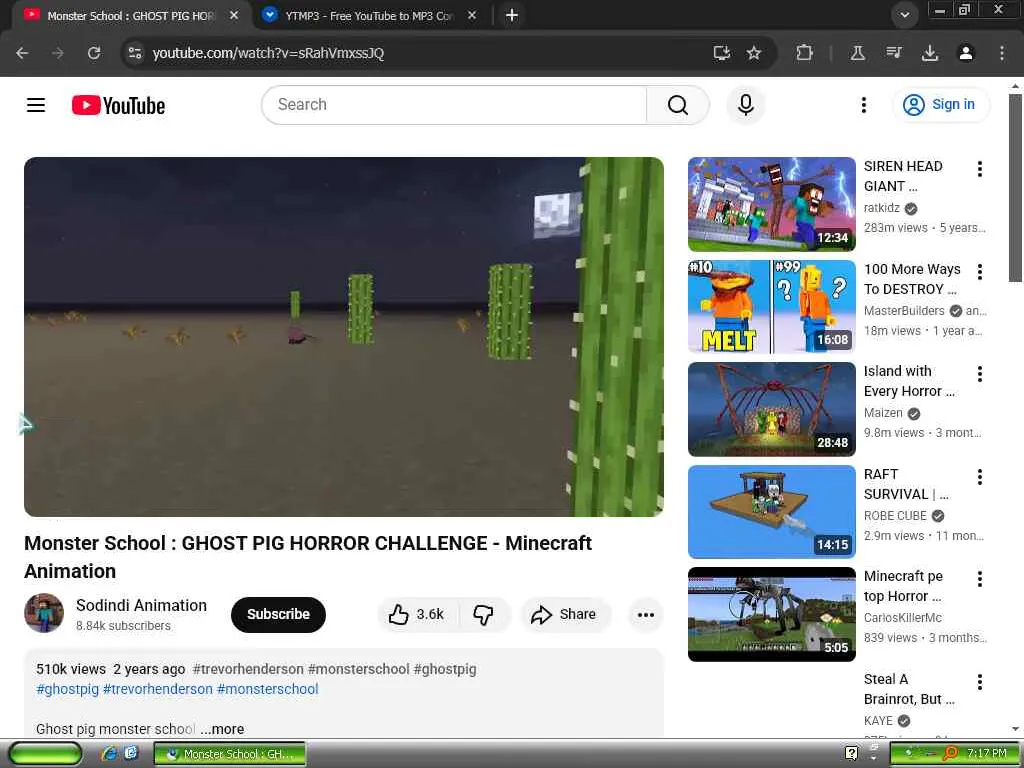This screenshot has height=768, width=1024.
Task: Open the YouTube hamburger guide menu
Action: point(36,104)
